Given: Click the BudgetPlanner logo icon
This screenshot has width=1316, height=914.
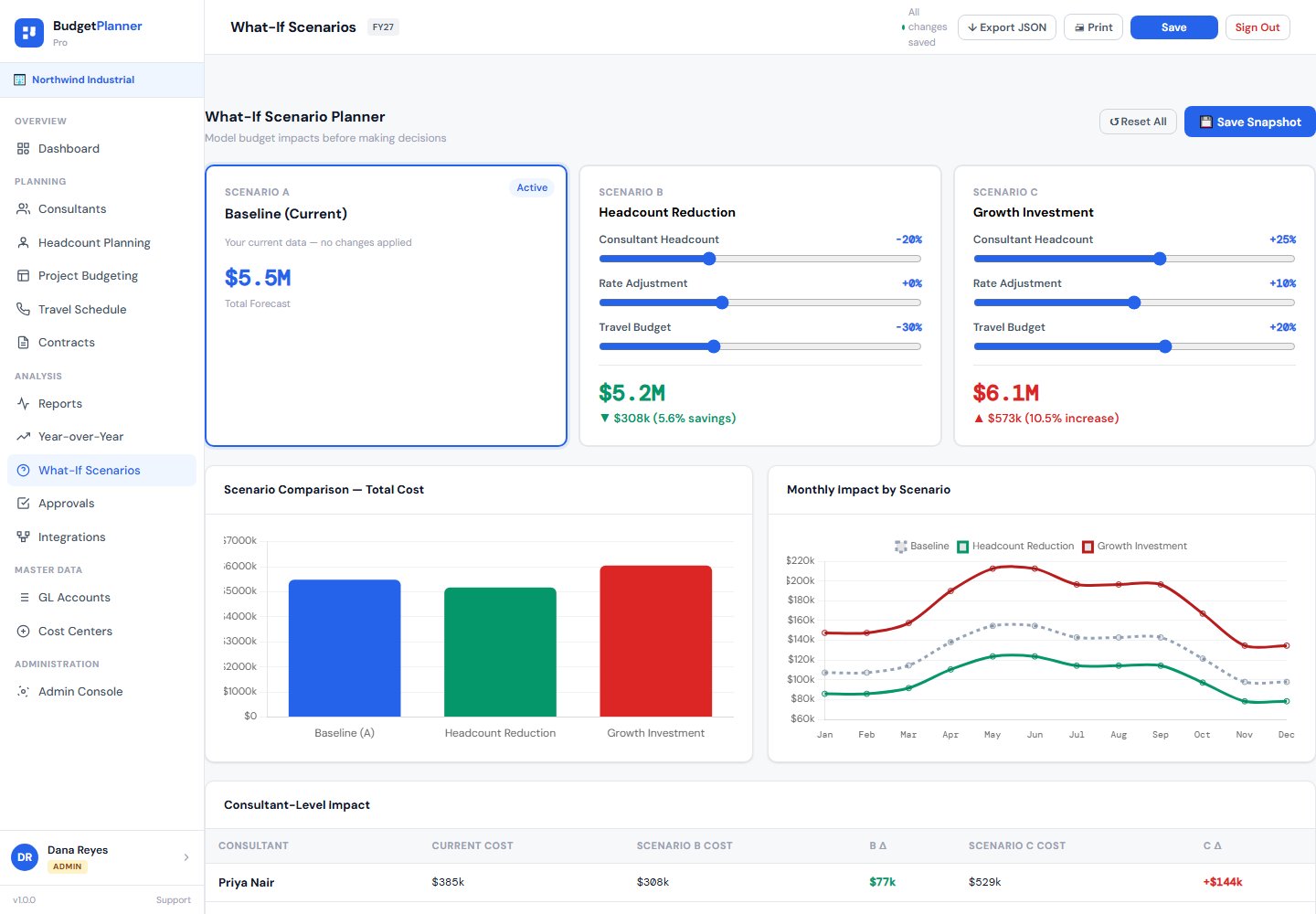Looking at the screenshot, I should pos(29,33).
